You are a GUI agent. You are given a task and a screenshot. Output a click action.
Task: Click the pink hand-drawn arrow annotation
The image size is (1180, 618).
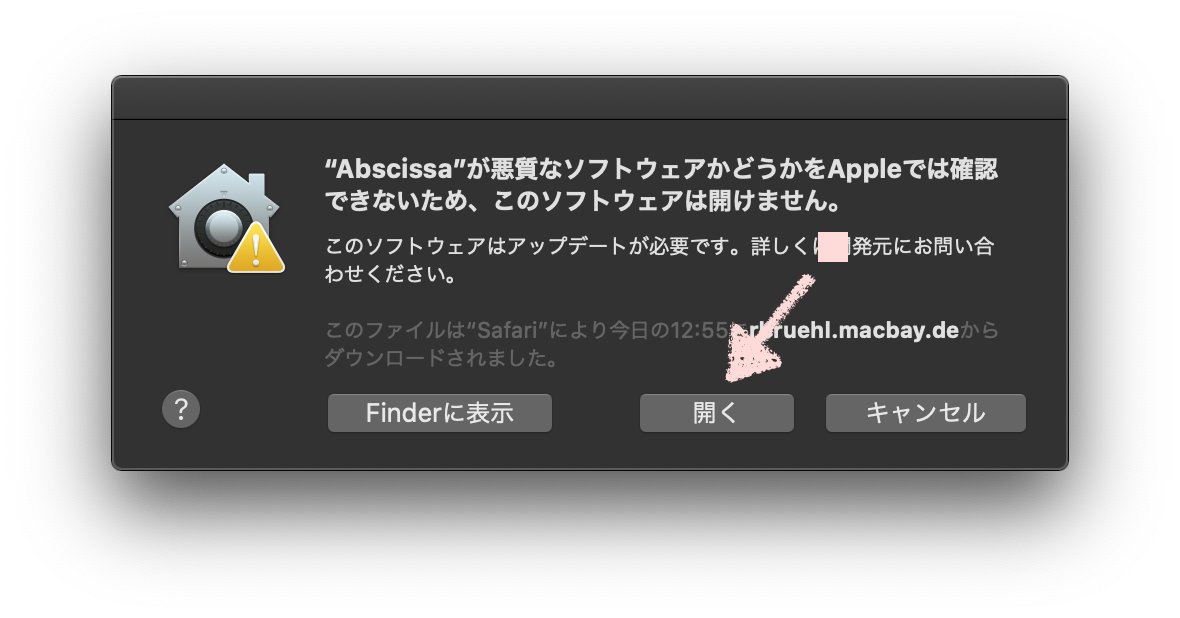(770, 327)
